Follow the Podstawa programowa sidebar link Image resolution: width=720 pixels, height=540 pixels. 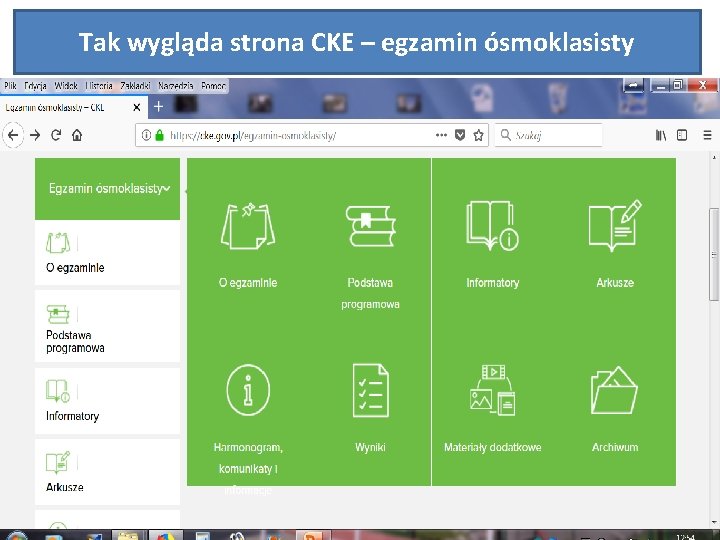75,341
